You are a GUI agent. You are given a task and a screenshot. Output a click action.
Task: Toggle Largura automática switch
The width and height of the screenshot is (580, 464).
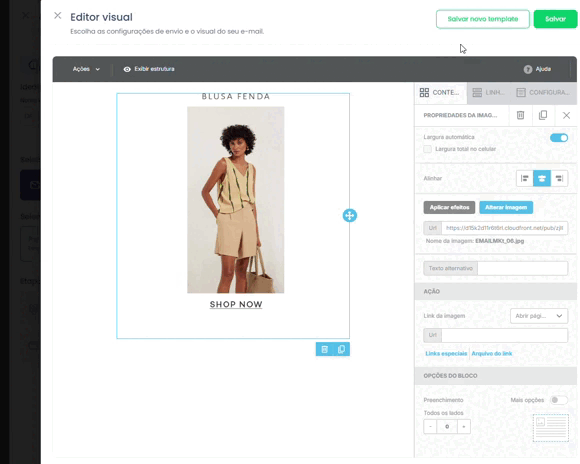[559, 138]
